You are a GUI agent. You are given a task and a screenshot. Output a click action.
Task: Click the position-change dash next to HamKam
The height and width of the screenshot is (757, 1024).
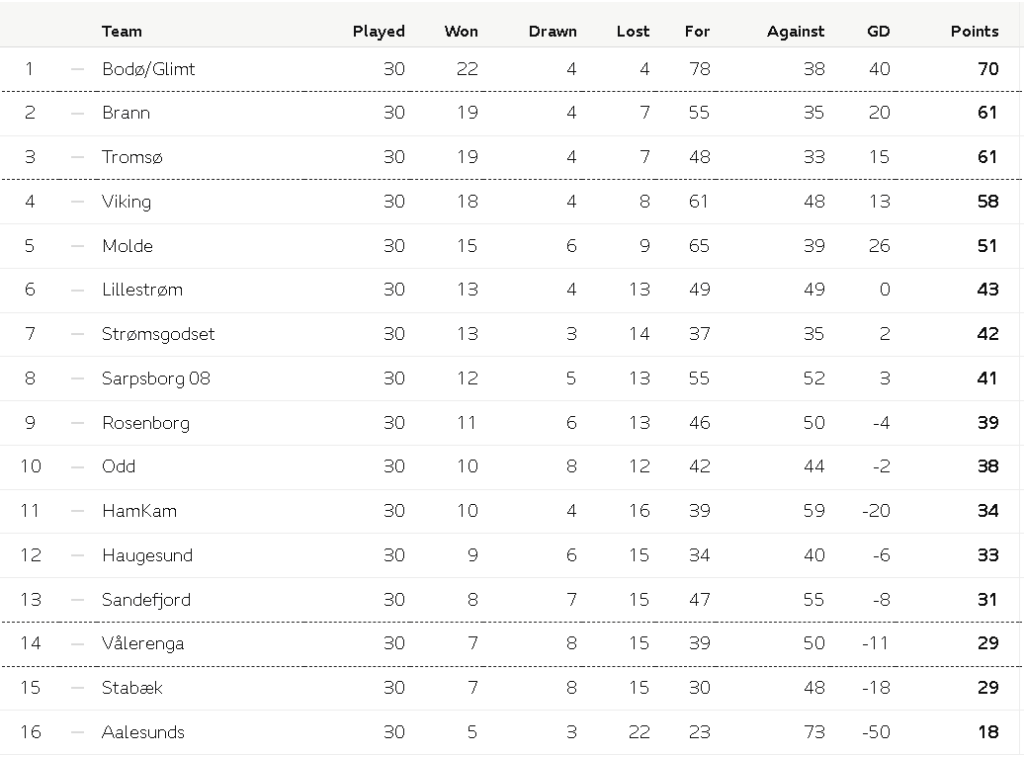point(78,510)
